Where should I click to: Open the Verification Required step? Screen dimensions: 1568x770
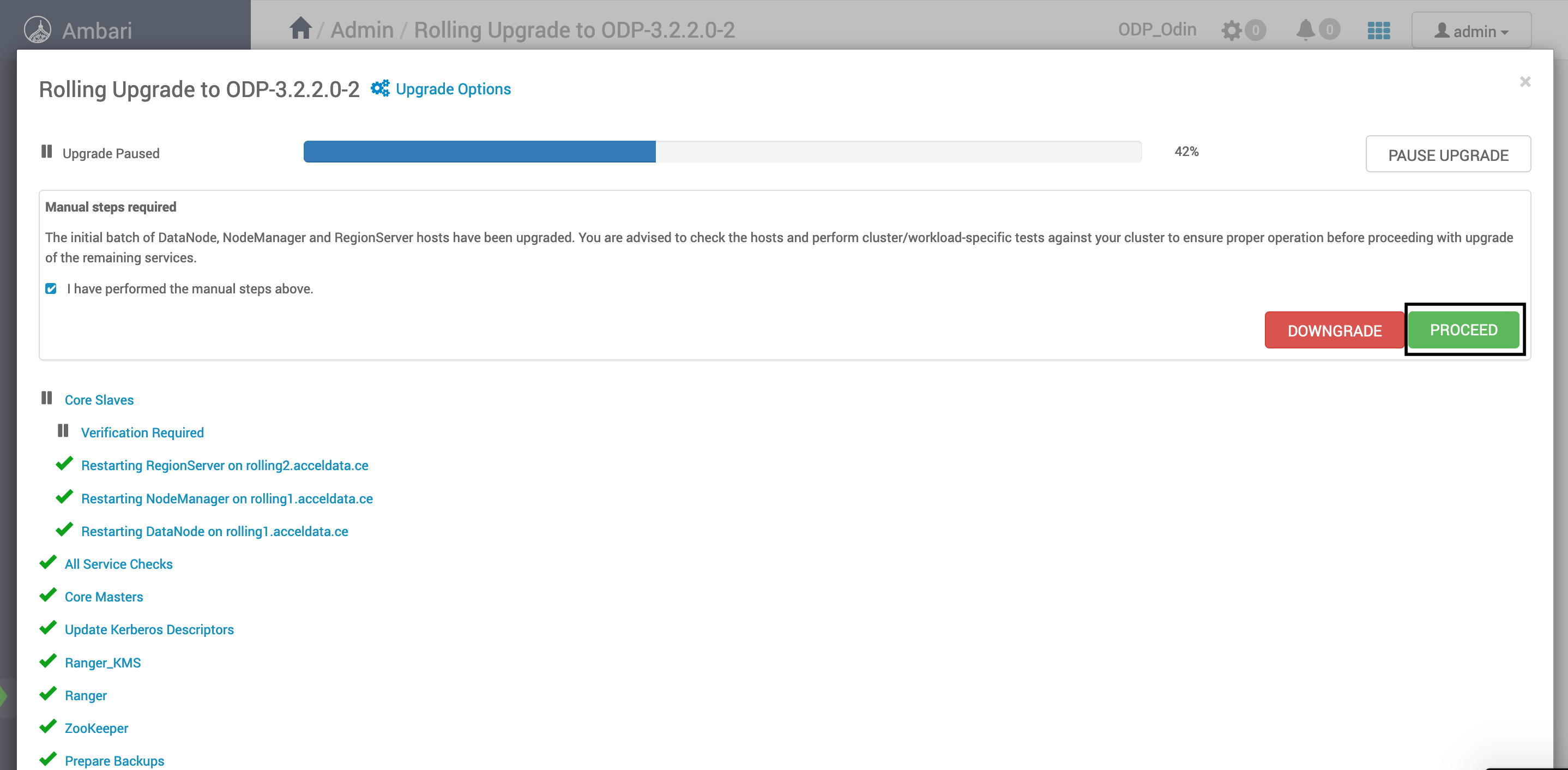tap(142, 433)
